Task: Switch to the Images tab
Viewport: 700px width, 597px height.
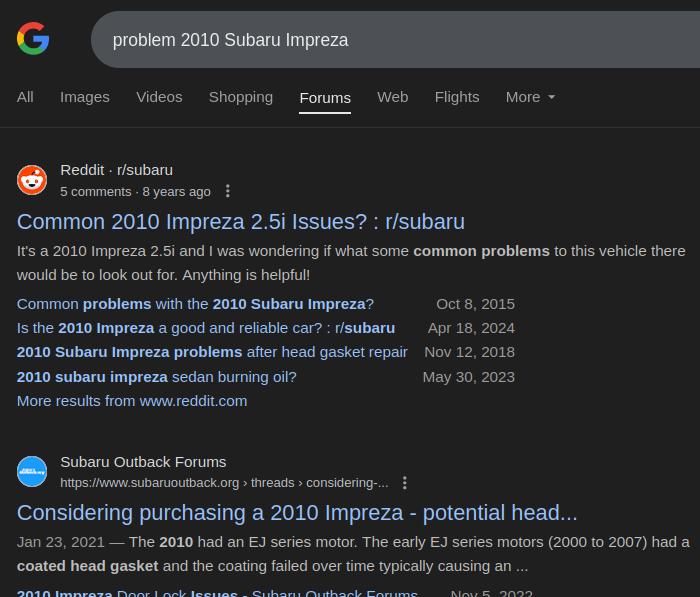Action: [x=85, y=97]
